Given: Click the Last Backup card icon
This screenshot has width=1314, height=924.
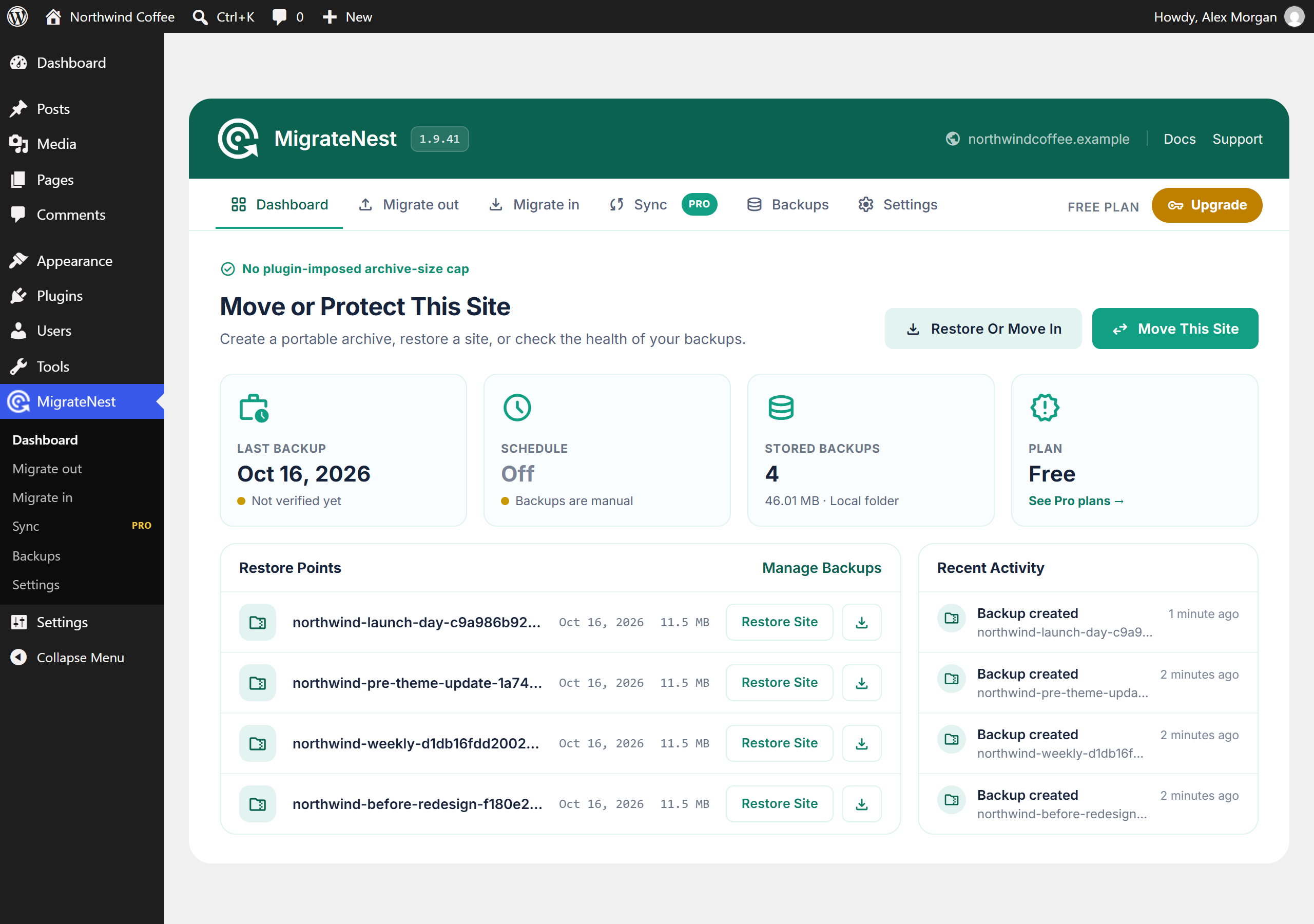Looking at the screenshot, I should pos(254,408).
